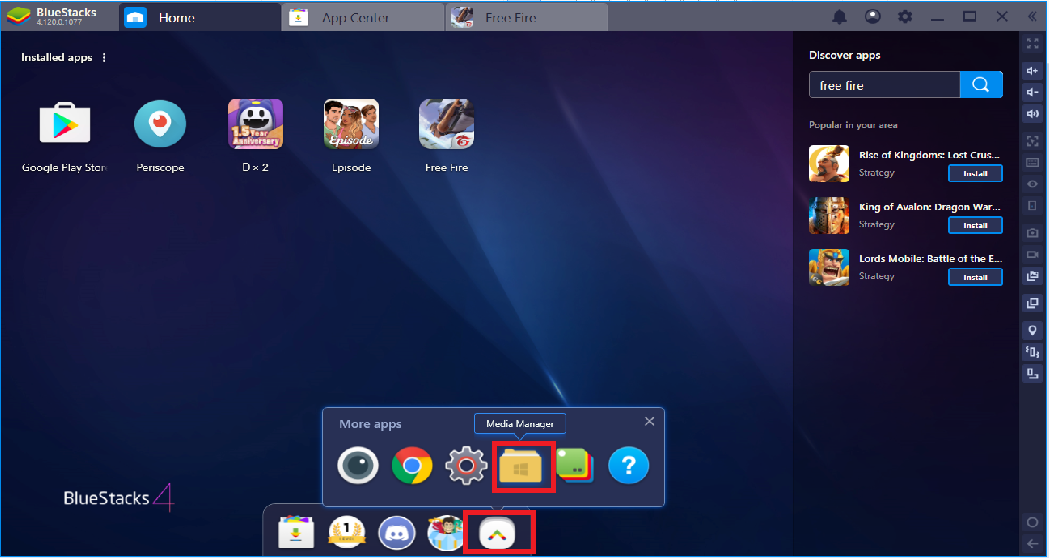Open the gold rank badge dock icon
The image size is (1049, 558).
point(347,533)
